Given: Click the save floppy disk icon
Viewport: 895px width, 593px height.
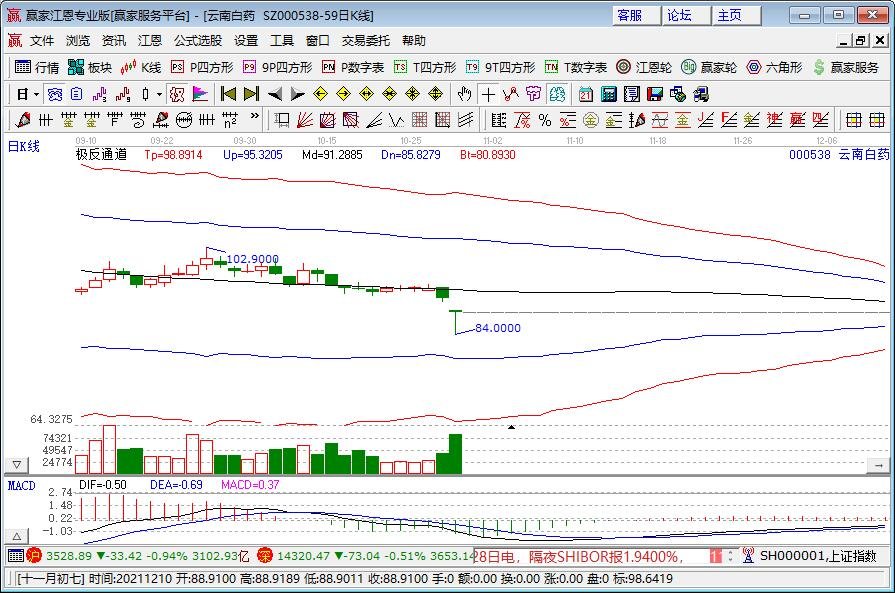Looking at the screenshot, I should 655,94.
